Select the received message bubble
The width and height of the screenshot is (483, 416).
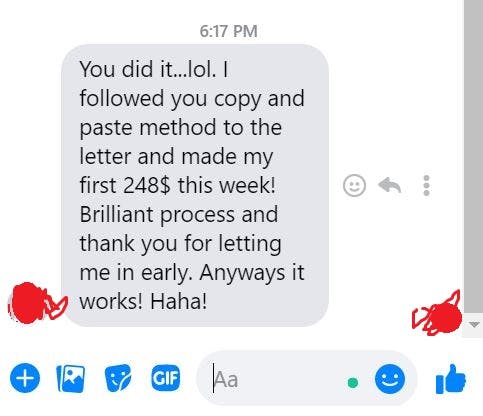coord(195,185)
